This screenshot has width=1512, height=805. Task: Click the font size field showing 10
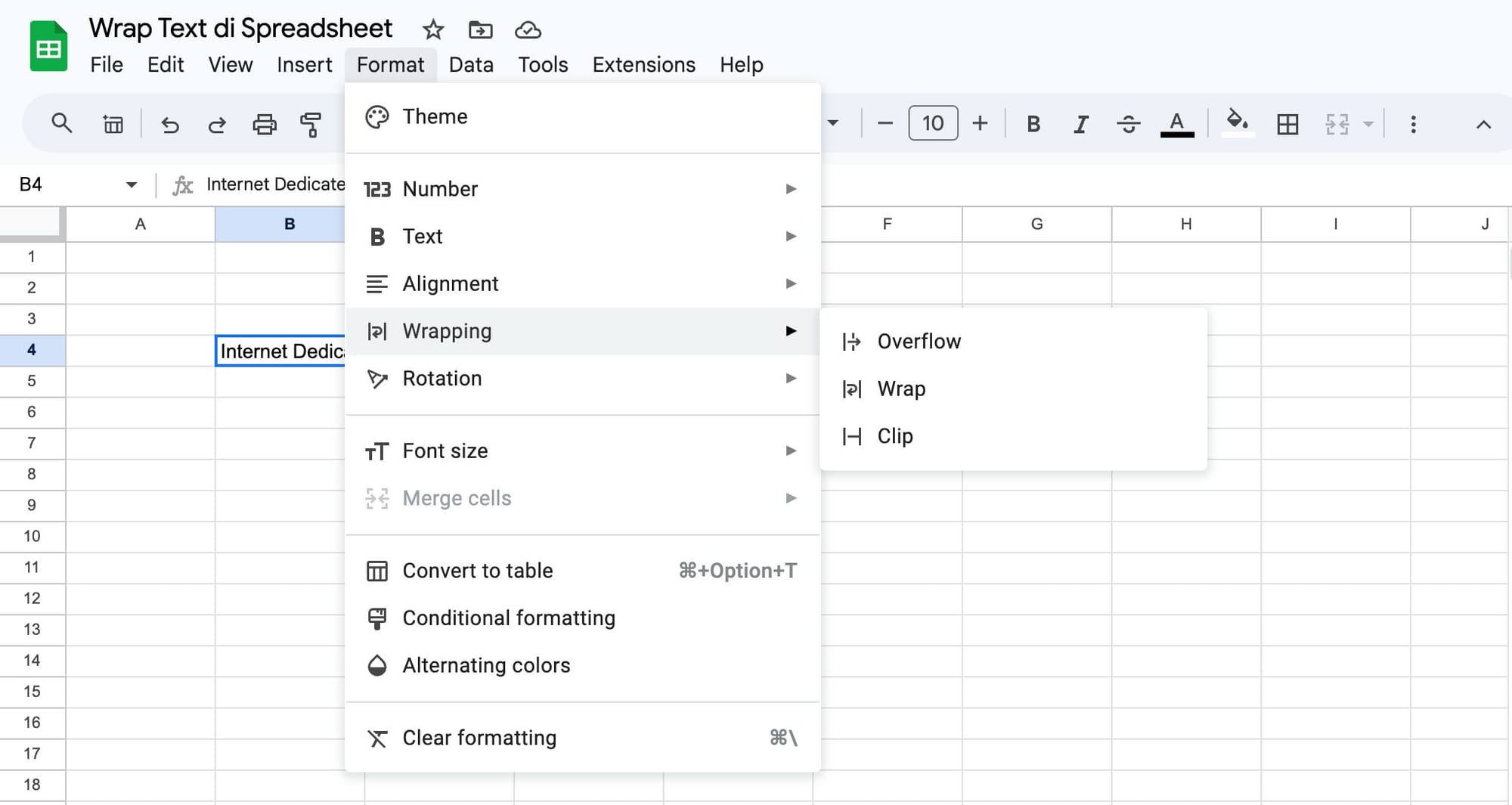click(933, 123)
